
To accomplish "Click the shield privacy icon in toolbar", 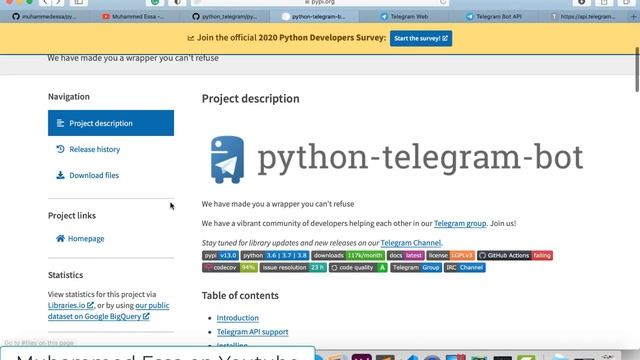I will pos(177,2).
